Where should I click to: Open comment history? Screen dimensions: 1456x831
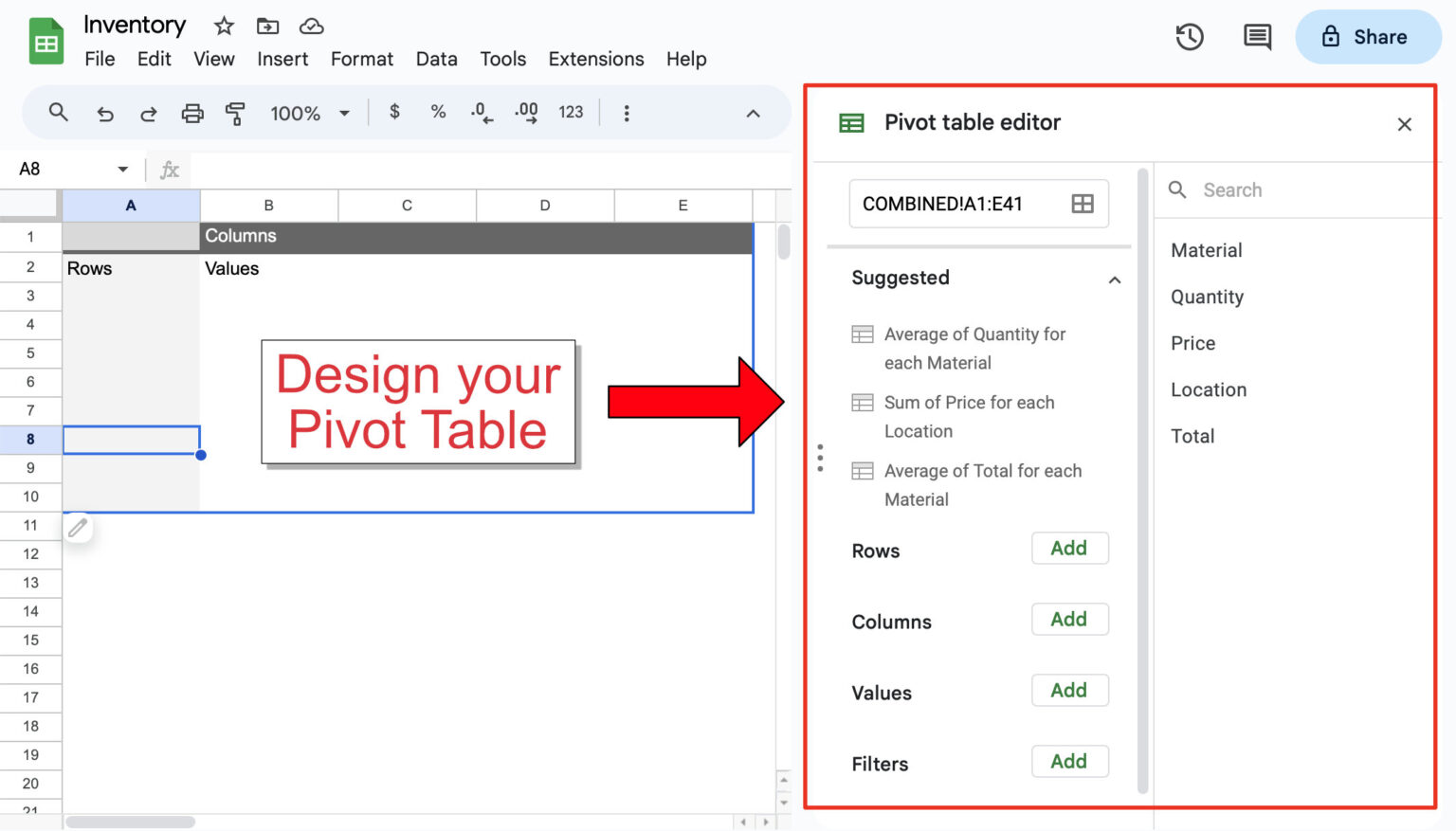[x=1256, y=37]
